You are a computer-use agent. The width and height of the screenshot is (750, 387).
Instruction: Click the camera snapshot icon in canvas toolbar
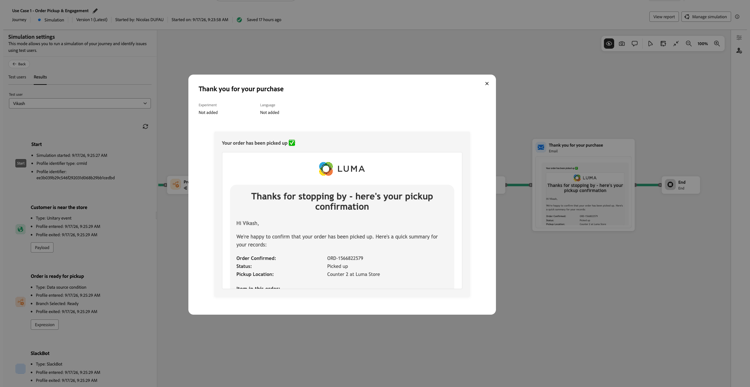(x=622, y=44)
